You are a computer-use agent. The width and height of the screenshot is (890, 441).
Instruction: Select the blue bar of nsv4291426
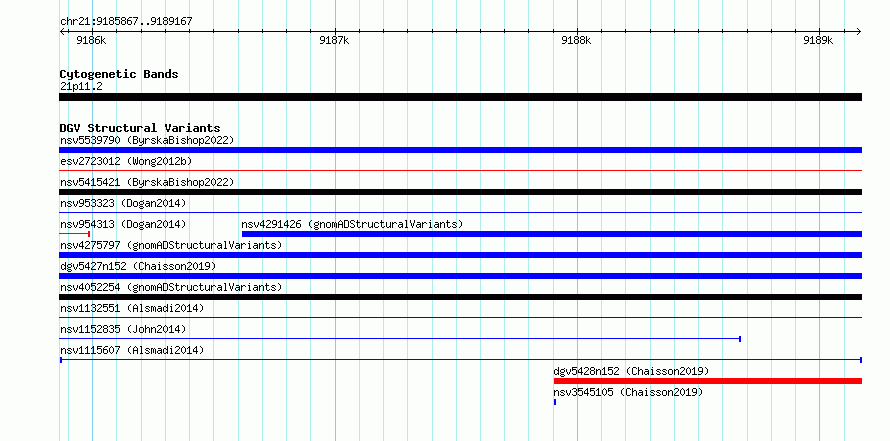tap(552, 234)
